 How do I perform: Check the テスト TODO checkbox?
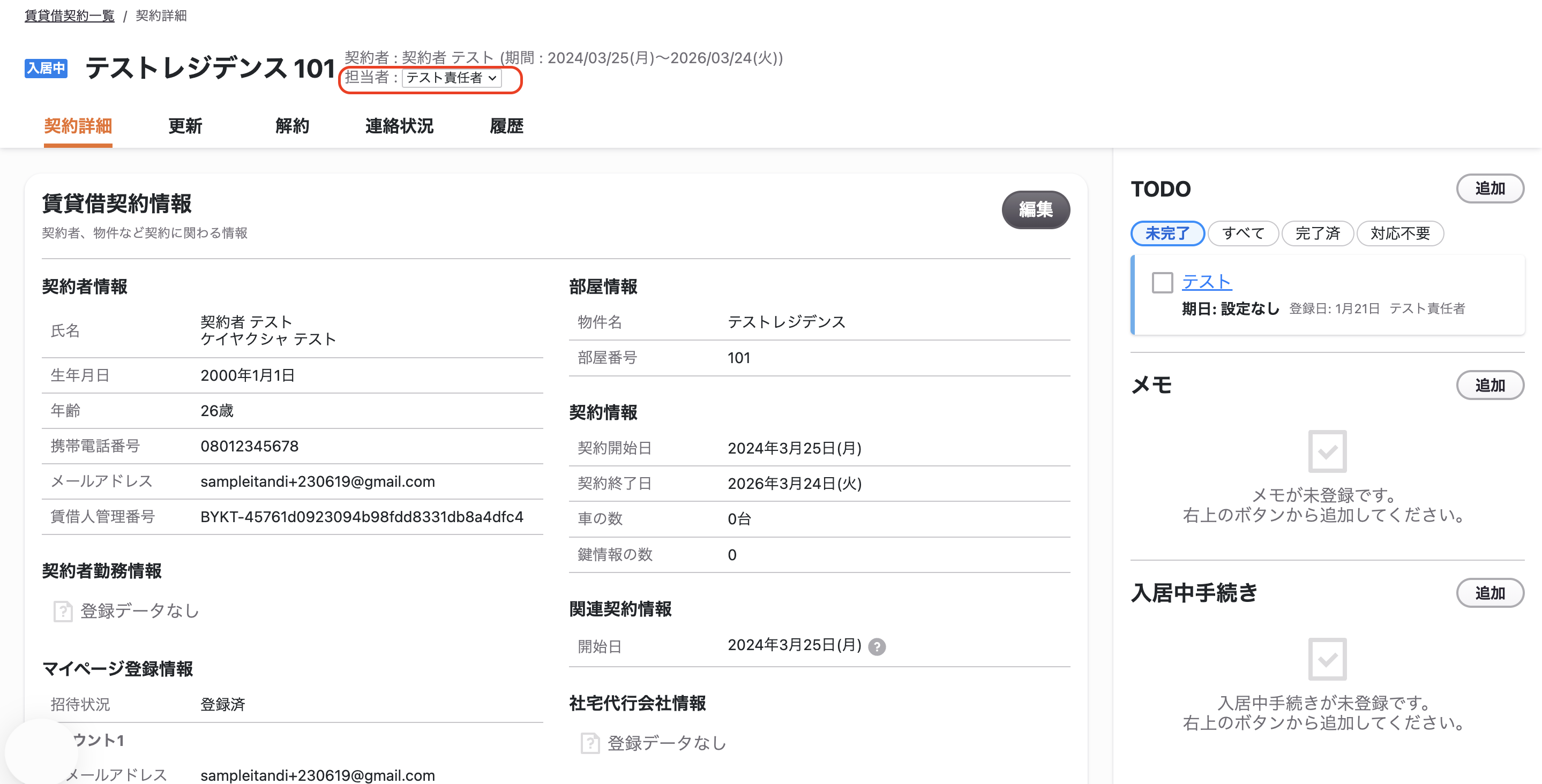coord(1162,282)
